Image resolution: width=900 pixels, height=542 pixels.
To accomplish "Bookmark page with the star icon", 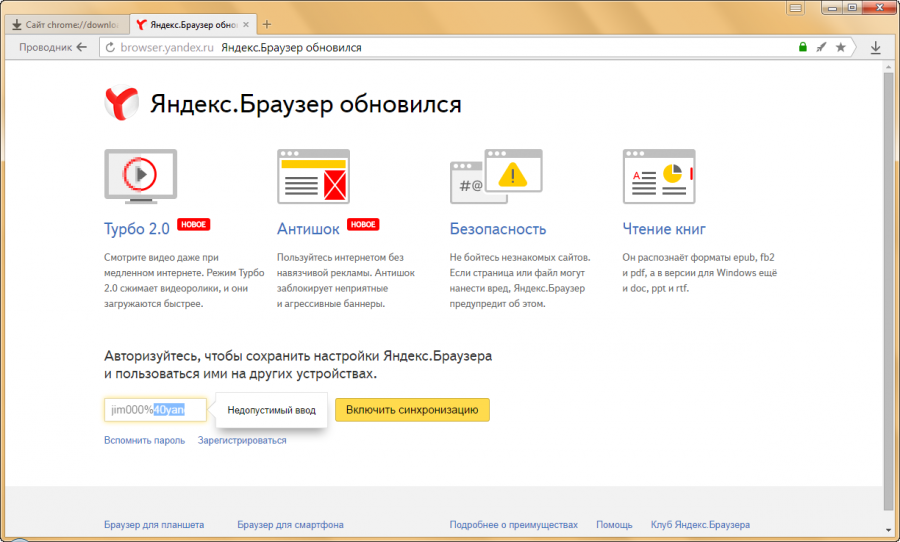I will (x=840, y=47).
